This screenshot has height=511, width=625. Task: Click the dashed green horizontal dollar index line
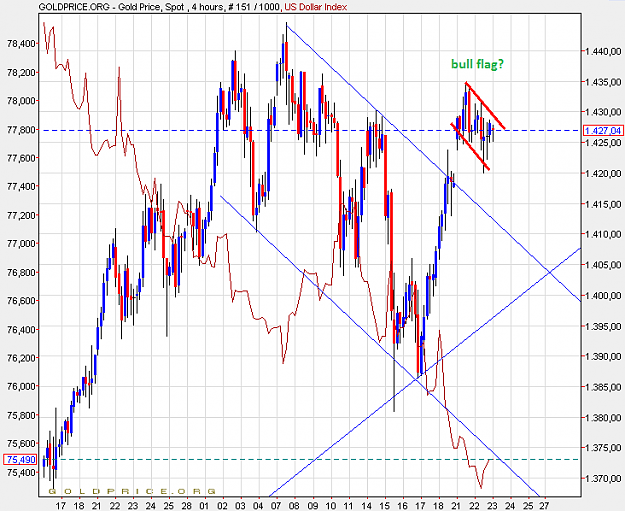(309, 460)
